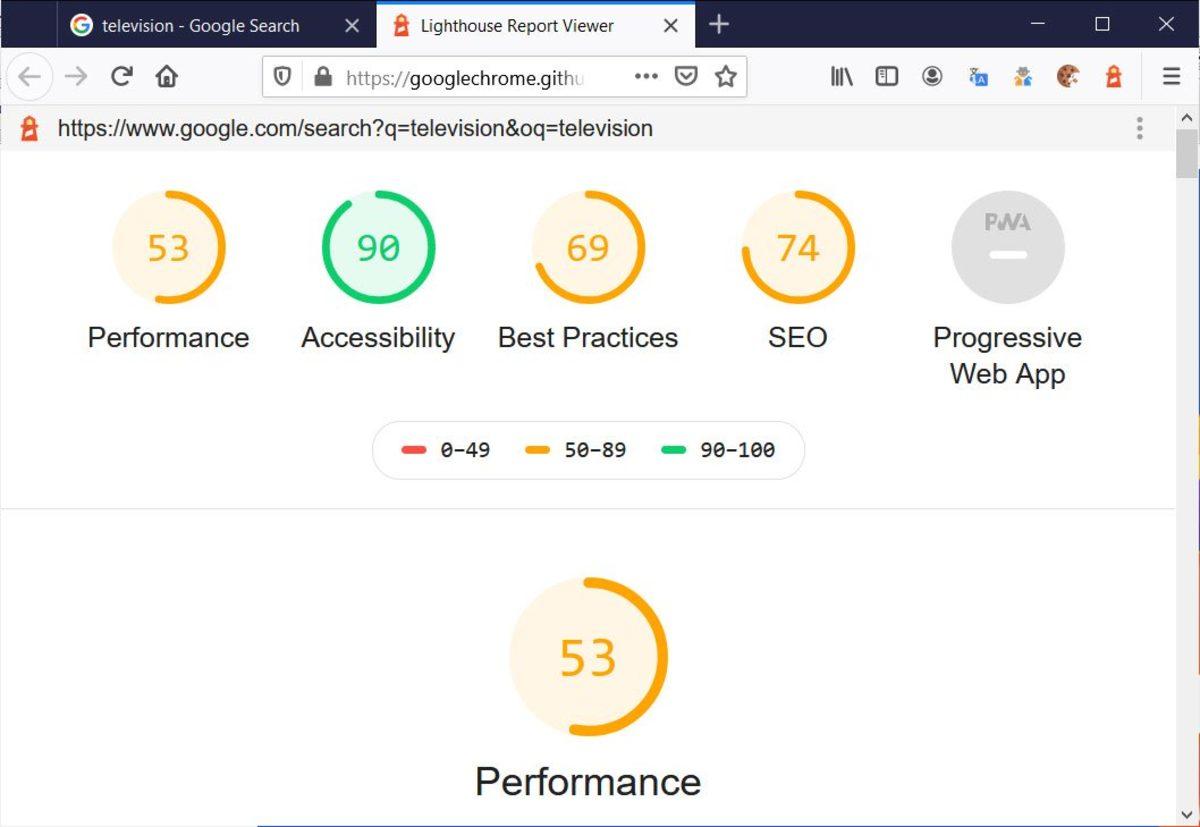Viewport: 1200px width, 827px height.
Task: Click the padlock site security icon
Action: pos(321,76)
